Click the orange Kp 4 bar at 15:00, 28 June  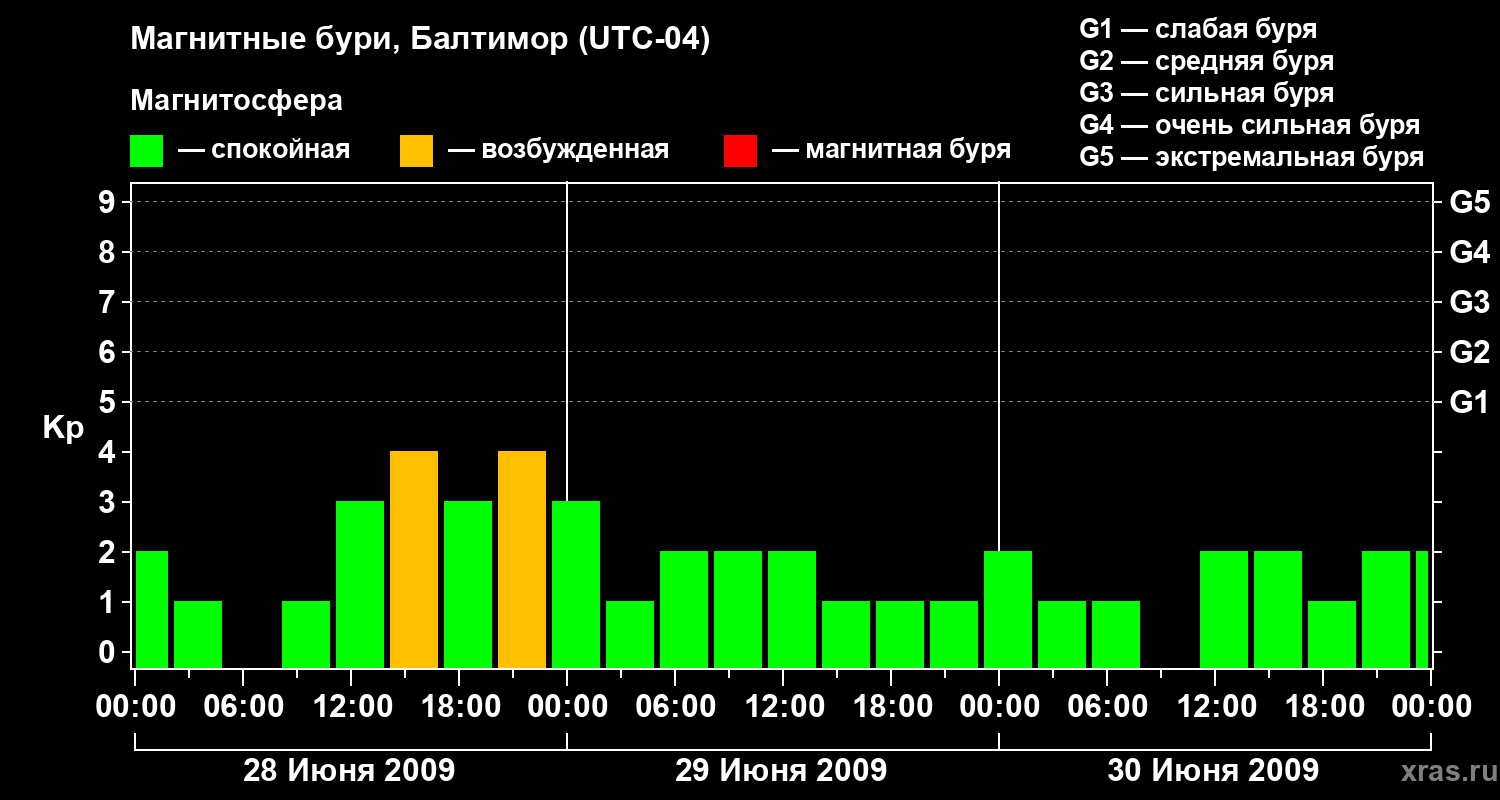click(414, 560)
